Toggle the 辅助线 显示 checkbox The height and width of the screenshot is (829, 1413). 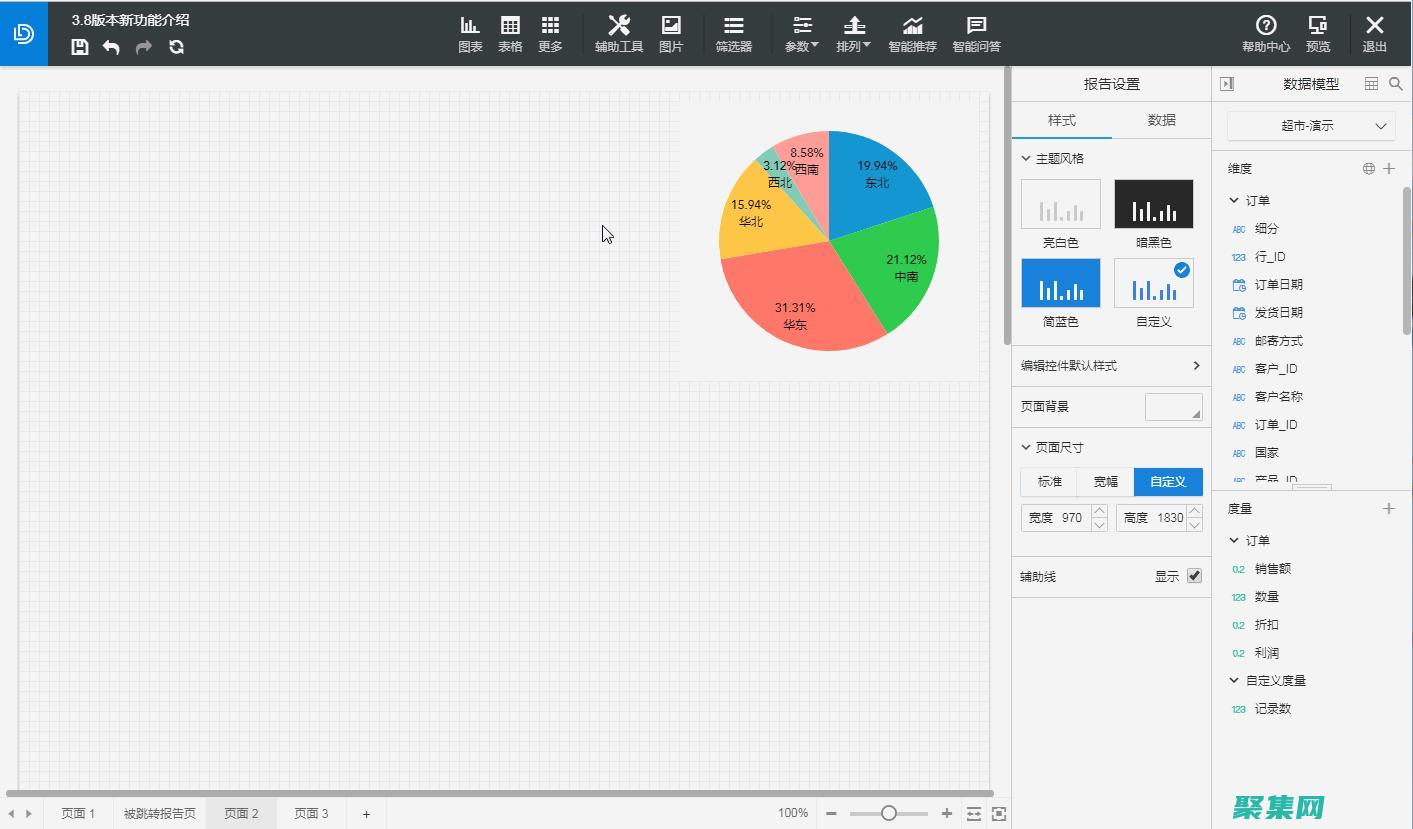pyautogui.click(x=1194, y=576)
